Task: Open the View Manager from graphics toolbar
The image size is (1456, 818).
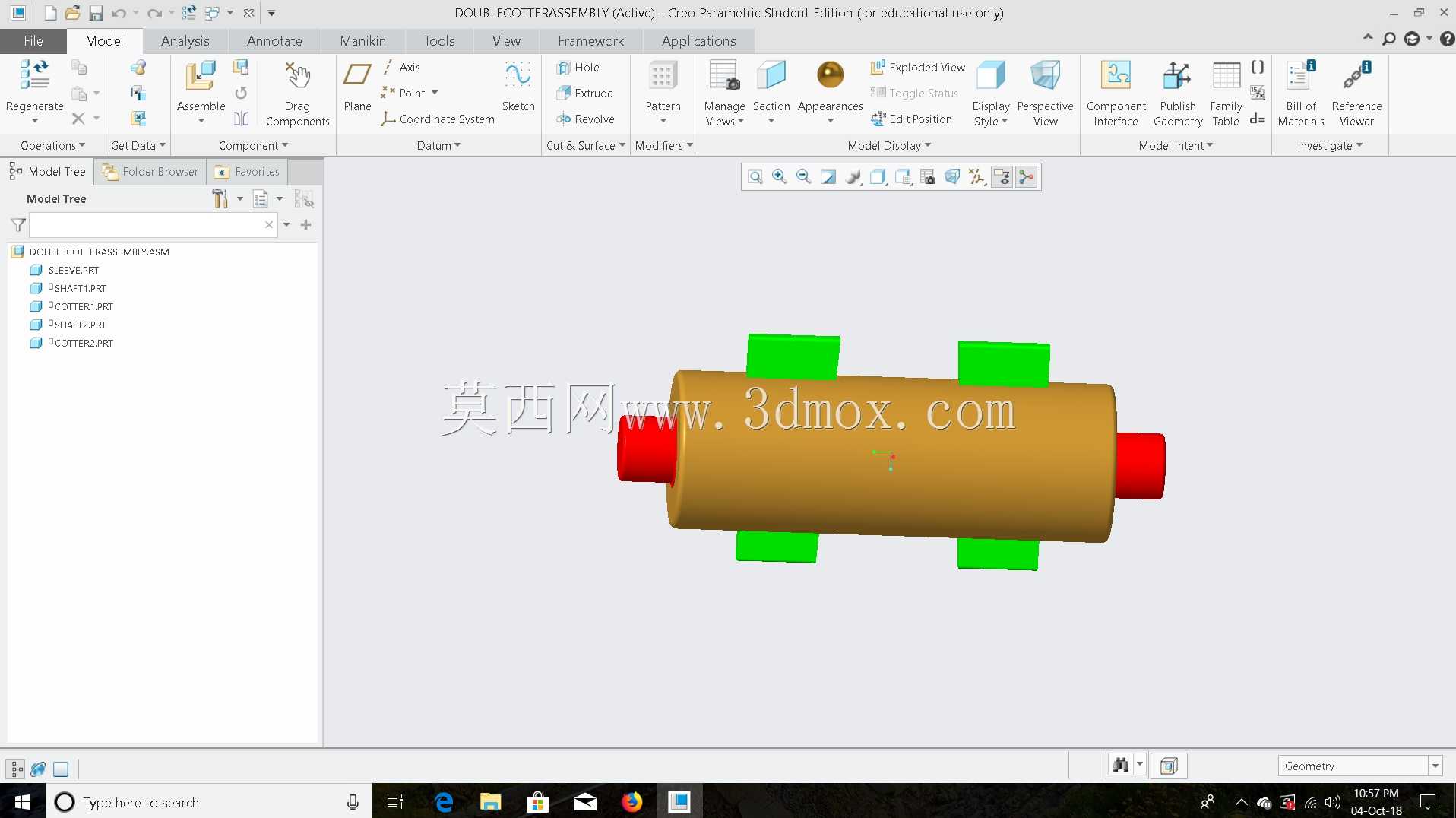Action: pyautogui.click(x=928, y=177)
